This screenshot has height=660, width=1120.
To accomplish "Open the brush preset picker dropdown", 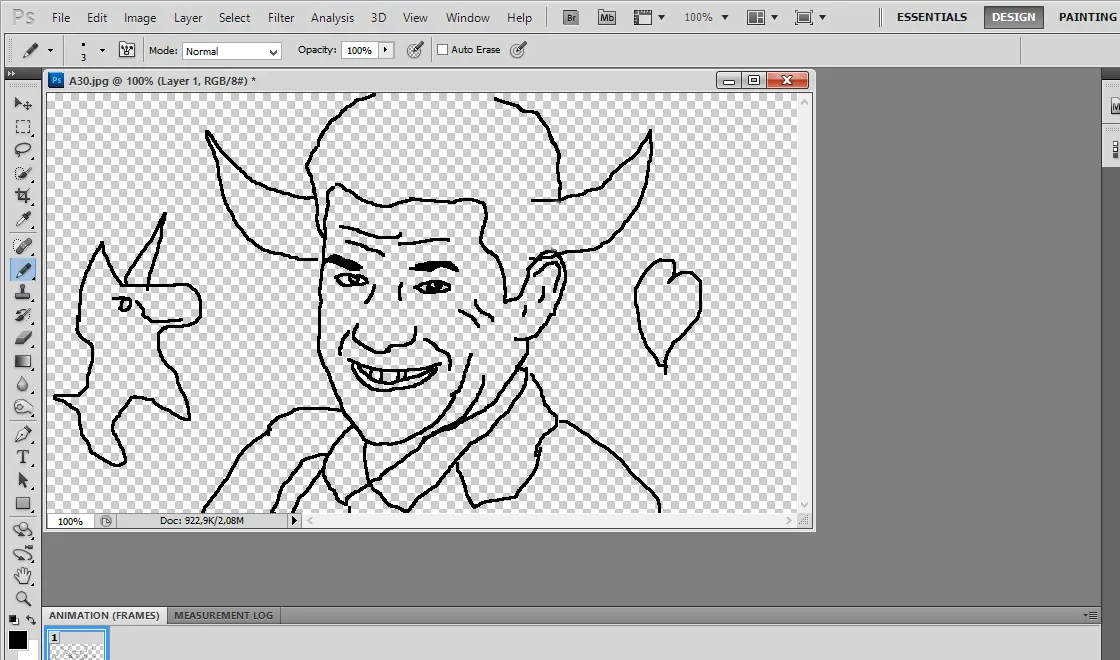I will pos(102,50).
